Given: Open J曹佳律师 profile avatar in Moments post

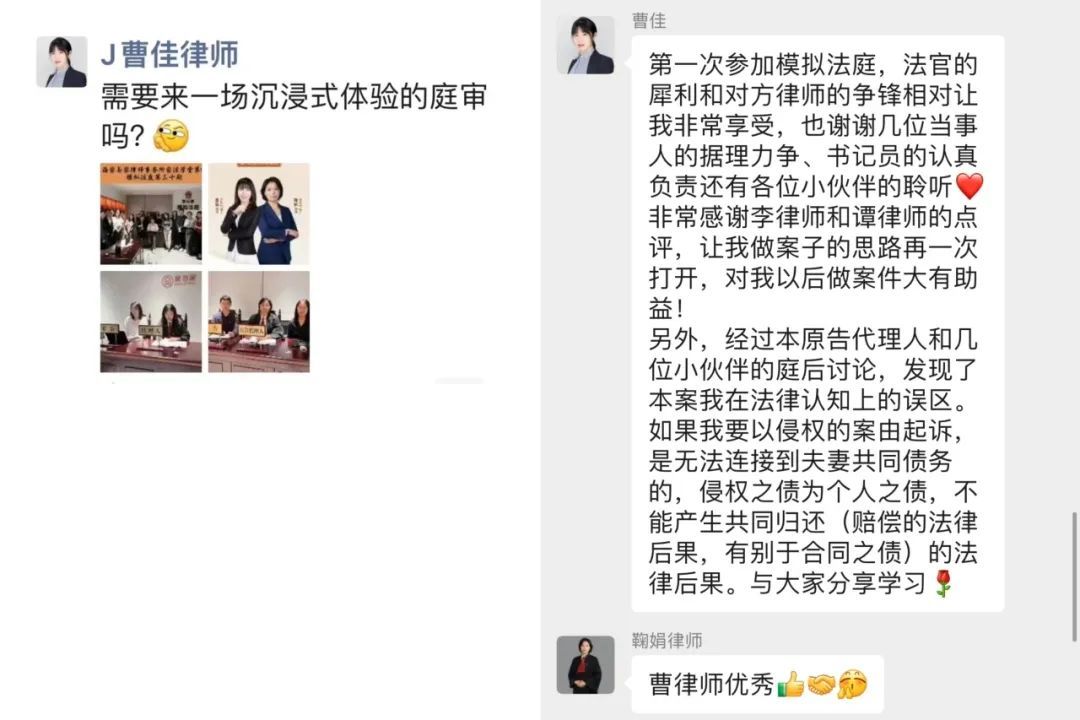Looking at the screenshot, I should [x=61, y=62].
